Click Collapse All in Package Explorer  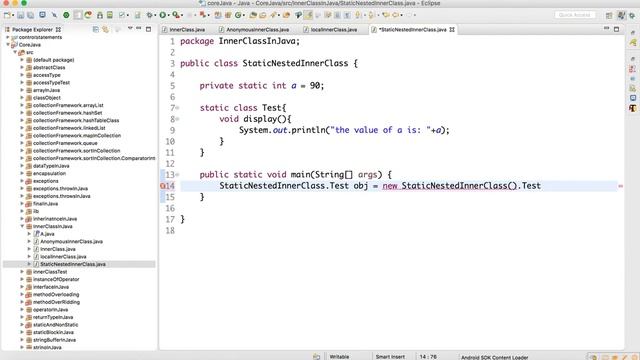96,29
